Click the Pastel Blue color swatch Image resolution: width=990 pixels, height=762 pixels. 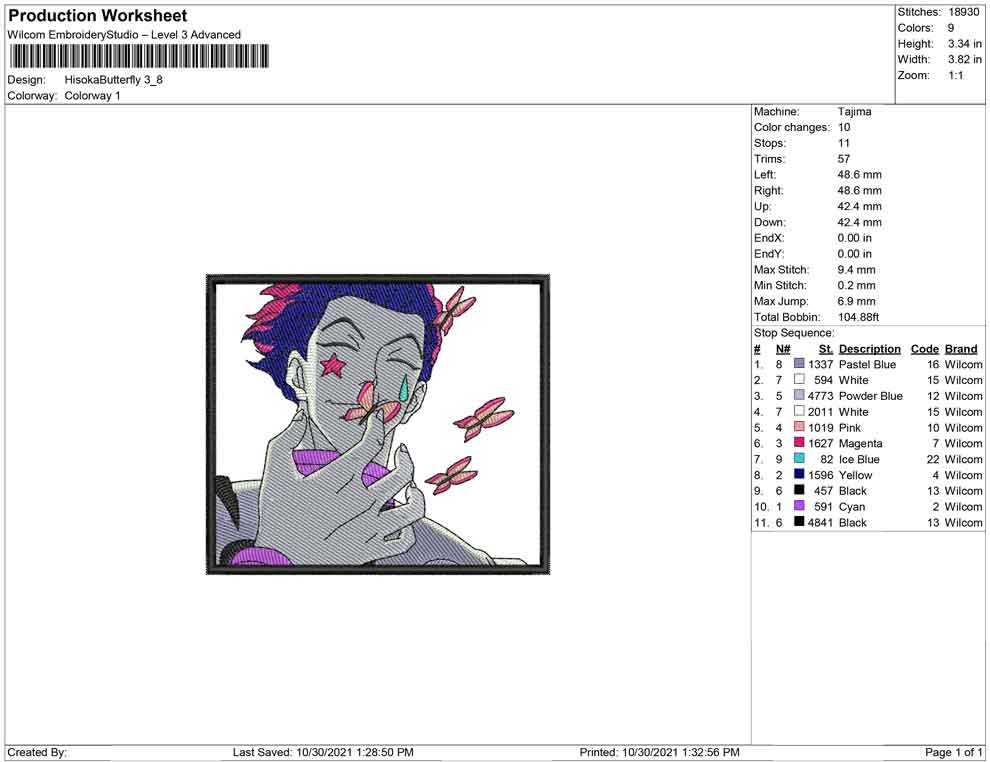(x=799, y=364)
